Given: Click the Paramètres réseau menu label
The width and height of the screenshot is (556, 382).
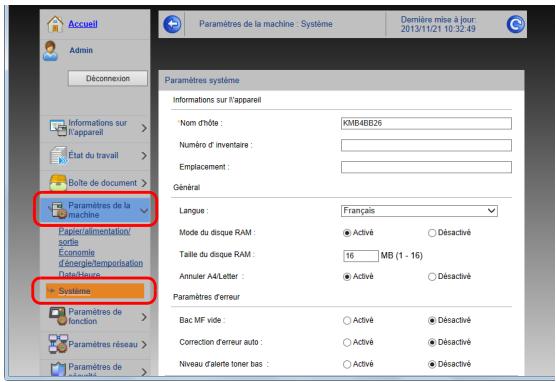Looking at the screenshot, I should [103, 344].
